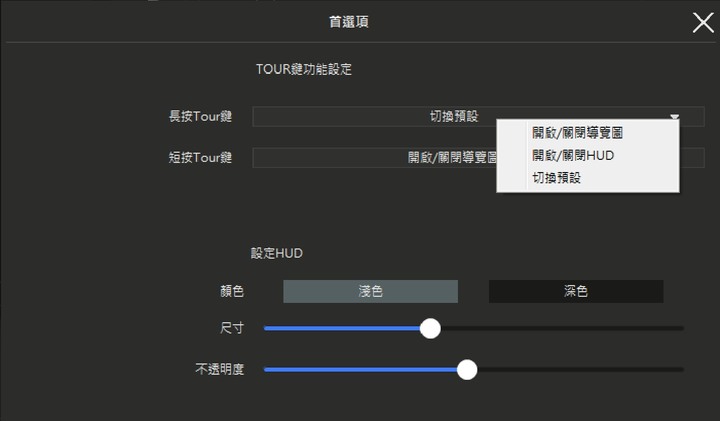The height and width of the screenshot is (421, 720).
Task: Click the 不透明度 slider track right side
Action: click(581, 370)
